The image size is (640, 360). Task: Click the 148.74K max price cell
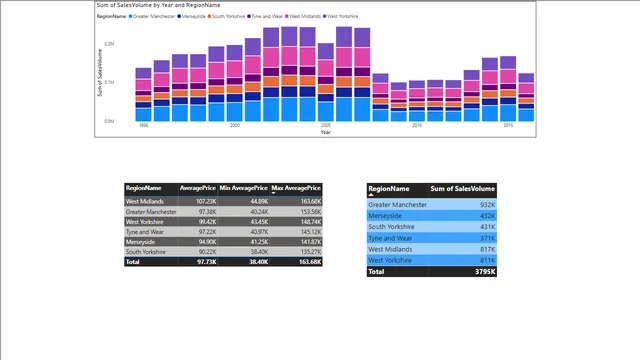[311, 222]
